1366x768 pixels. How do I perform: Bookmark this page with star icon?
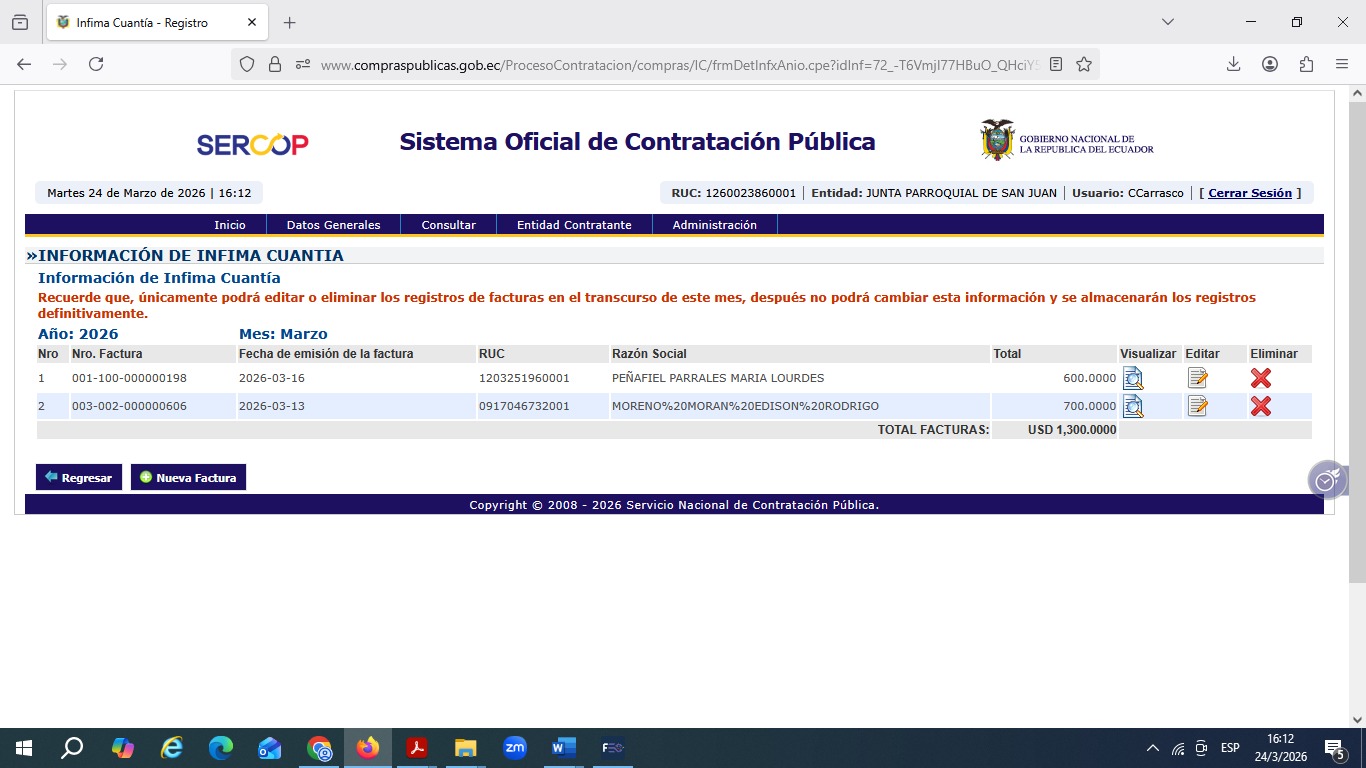point(1084,64)
